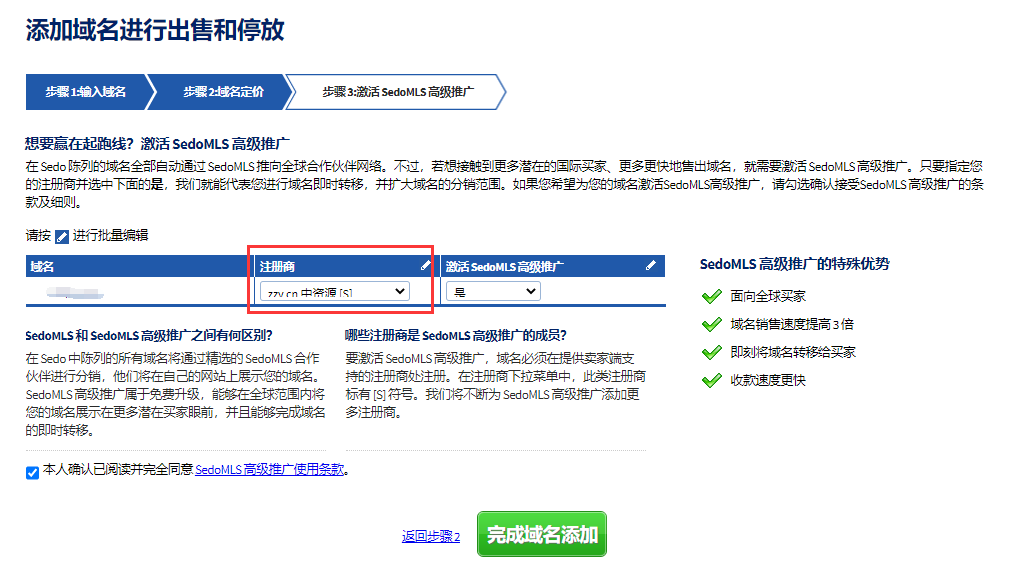Click SedoMLS和SedoMLS高级推广之间有何区别? heading
The width and height of the screenshot is (1015, 582).
coord(149,335)
